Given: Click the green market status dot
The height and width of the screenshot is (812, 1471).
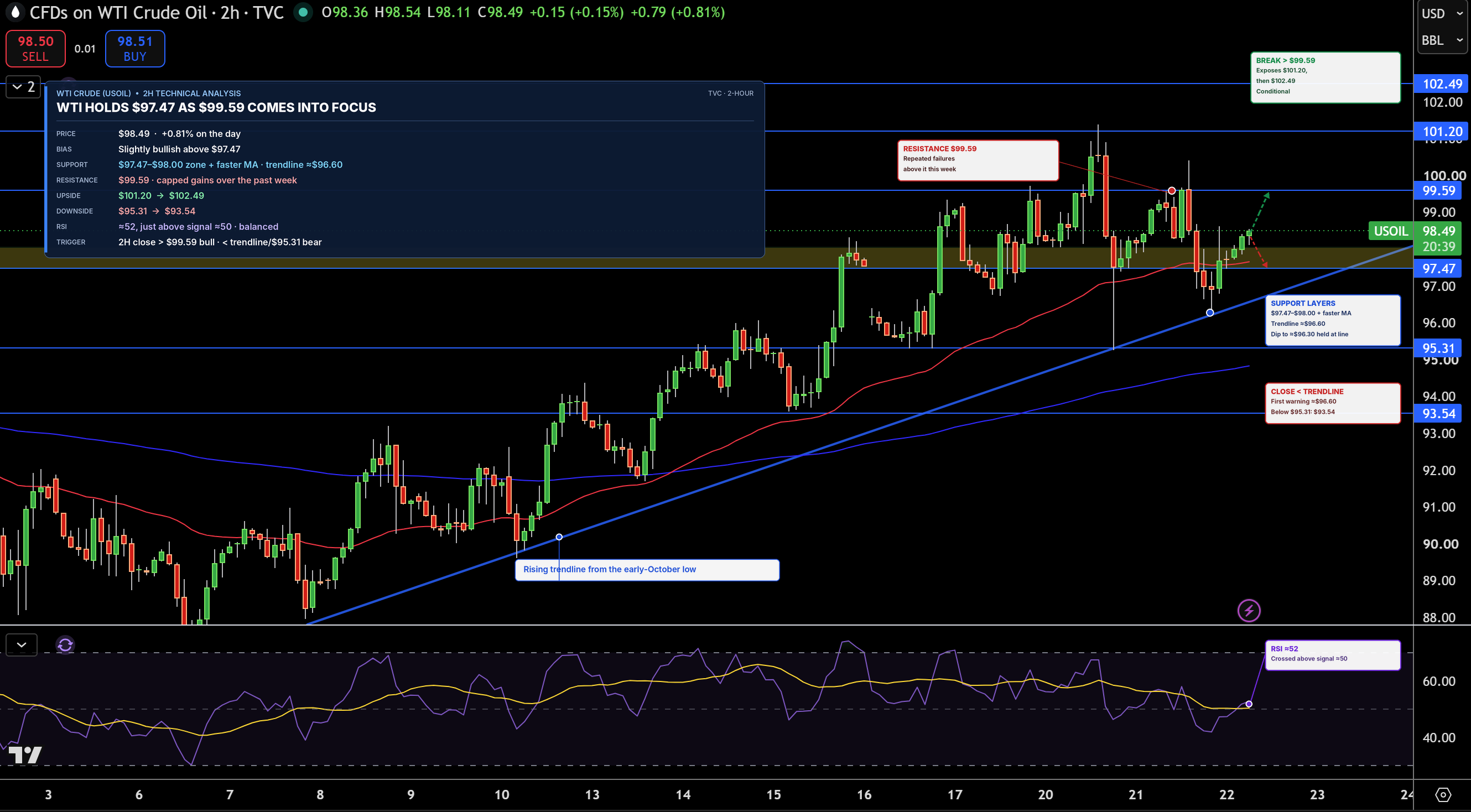Looking at the screenshot, I should tap(303, 12).
